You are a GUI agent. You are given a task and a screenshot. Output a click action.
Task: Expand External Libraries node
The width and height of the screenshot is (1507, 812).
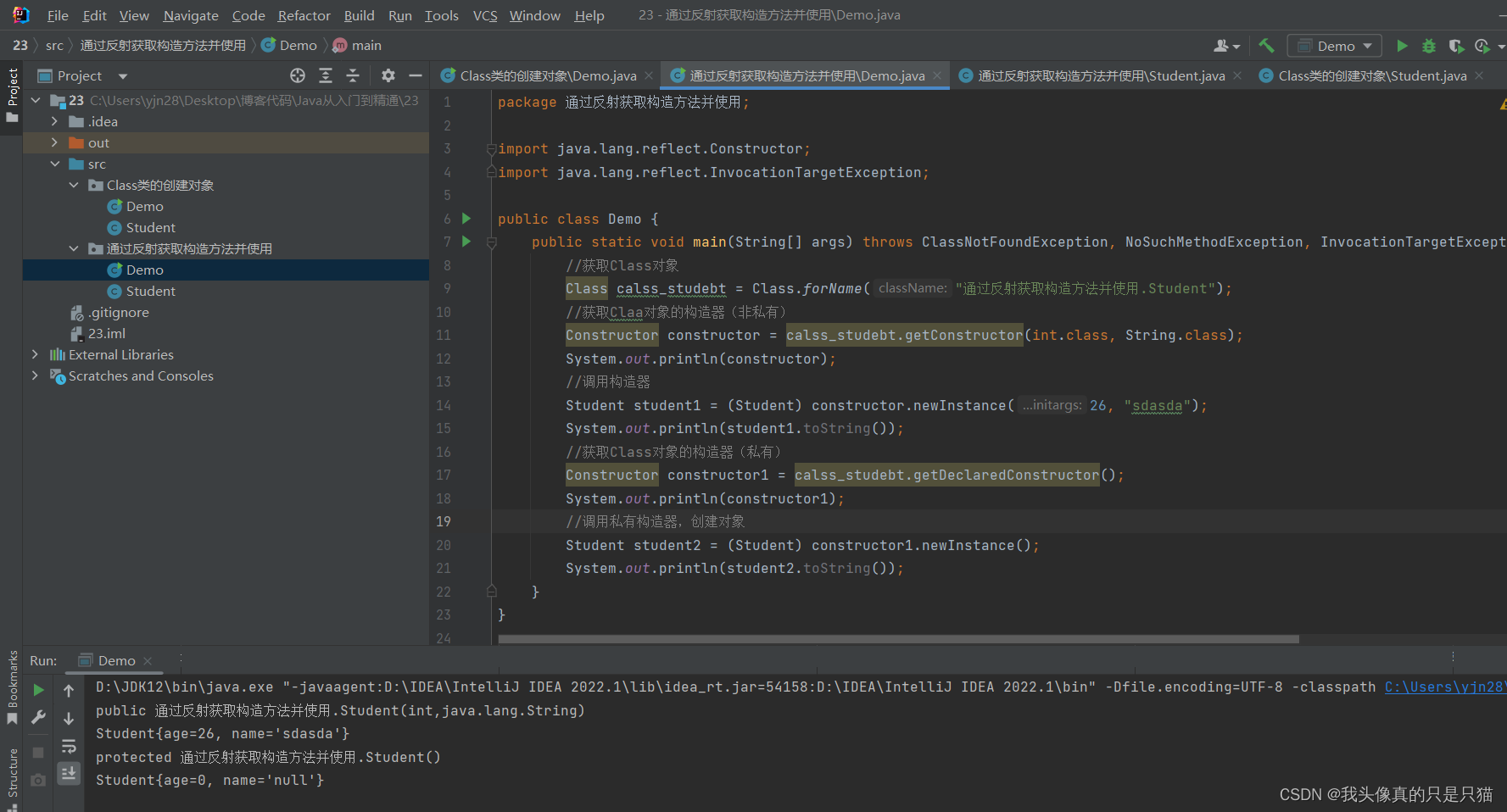pos(35,354)
